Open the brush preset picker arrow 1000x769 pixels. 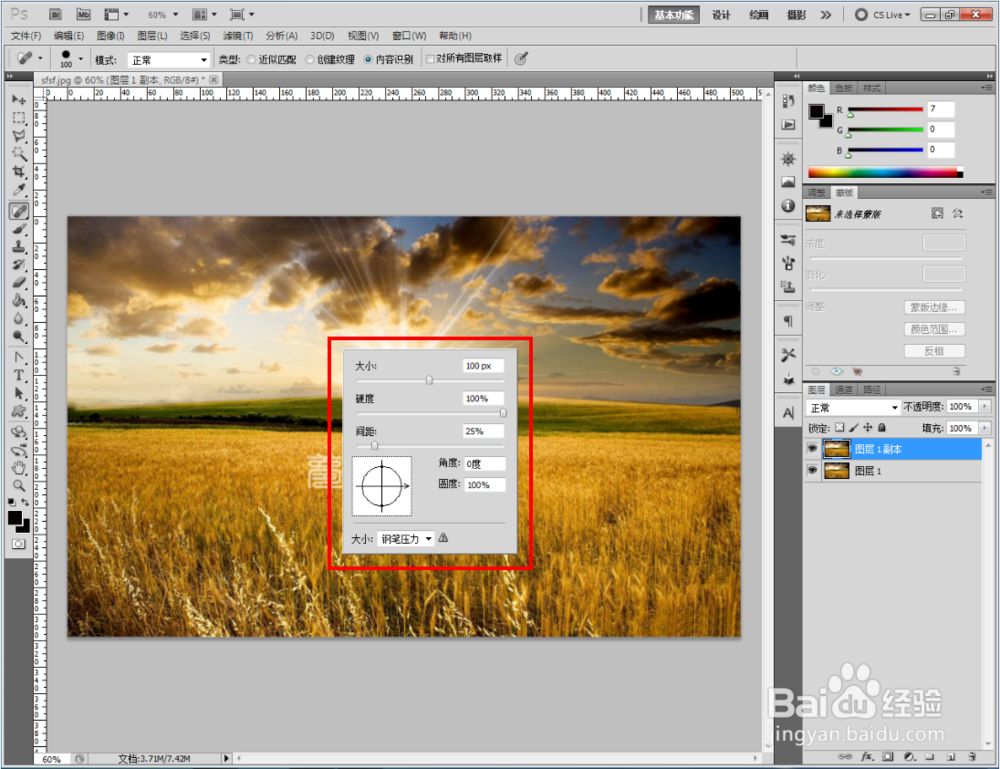tap(80, 59)
